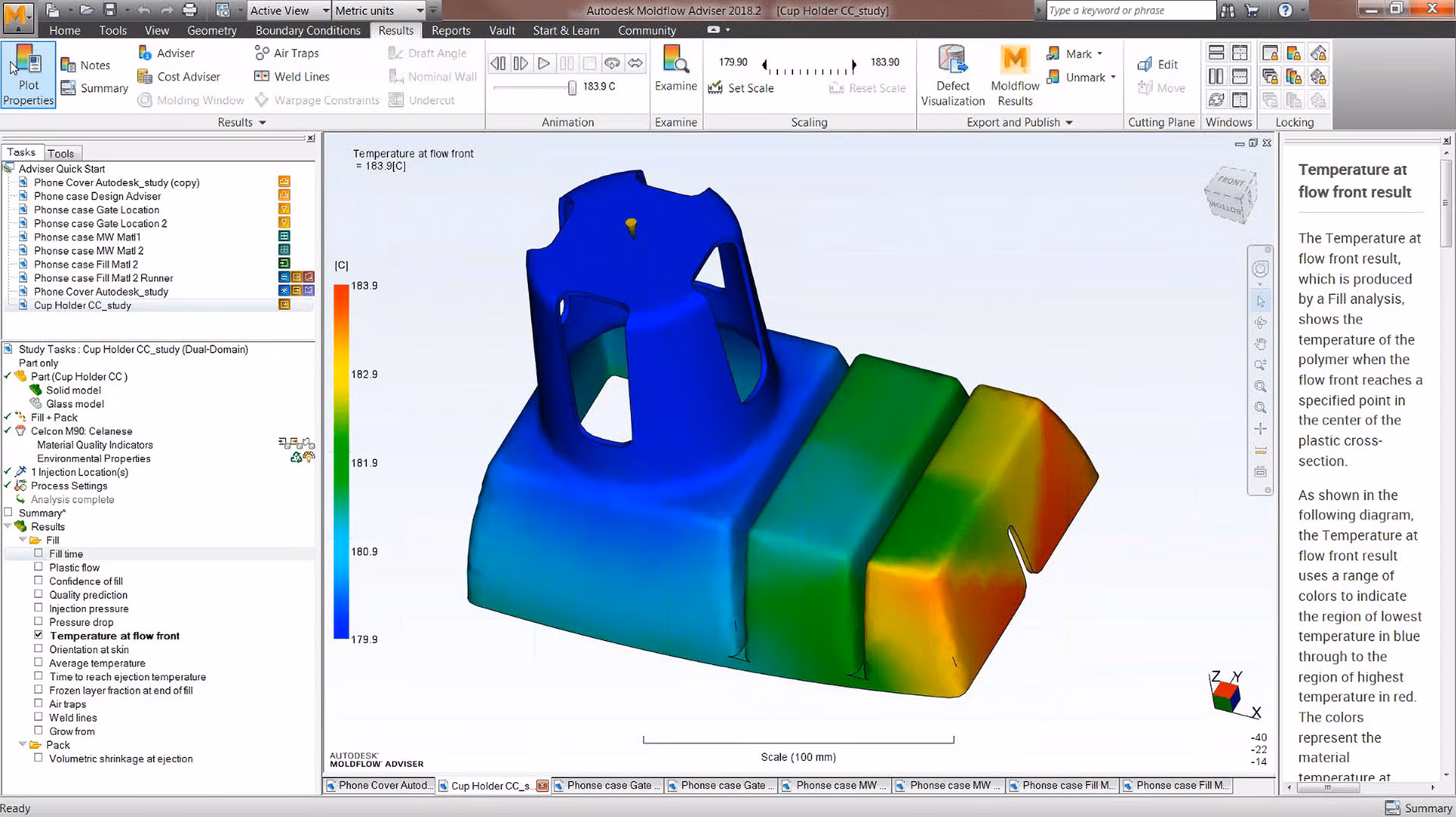Click Summary in the status bar
Viewport: 1456px width, 817px height.
click(1418, 808)
